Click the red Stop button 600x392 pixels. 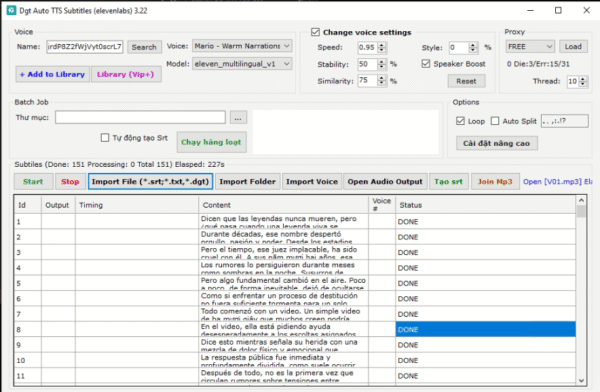(70, 181)
